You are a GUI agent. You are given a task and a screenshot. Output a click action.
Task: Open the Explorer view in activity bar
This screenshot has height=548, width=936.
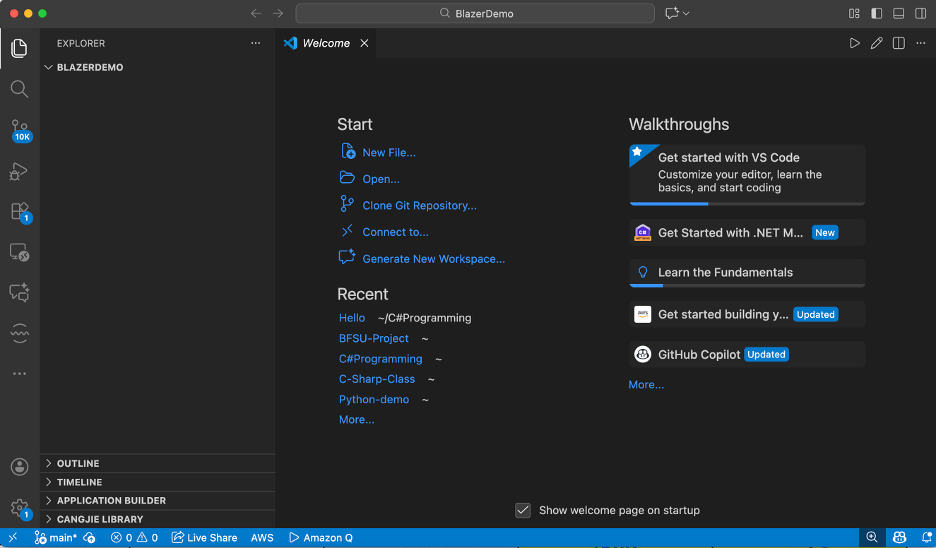tap(19, 48)
